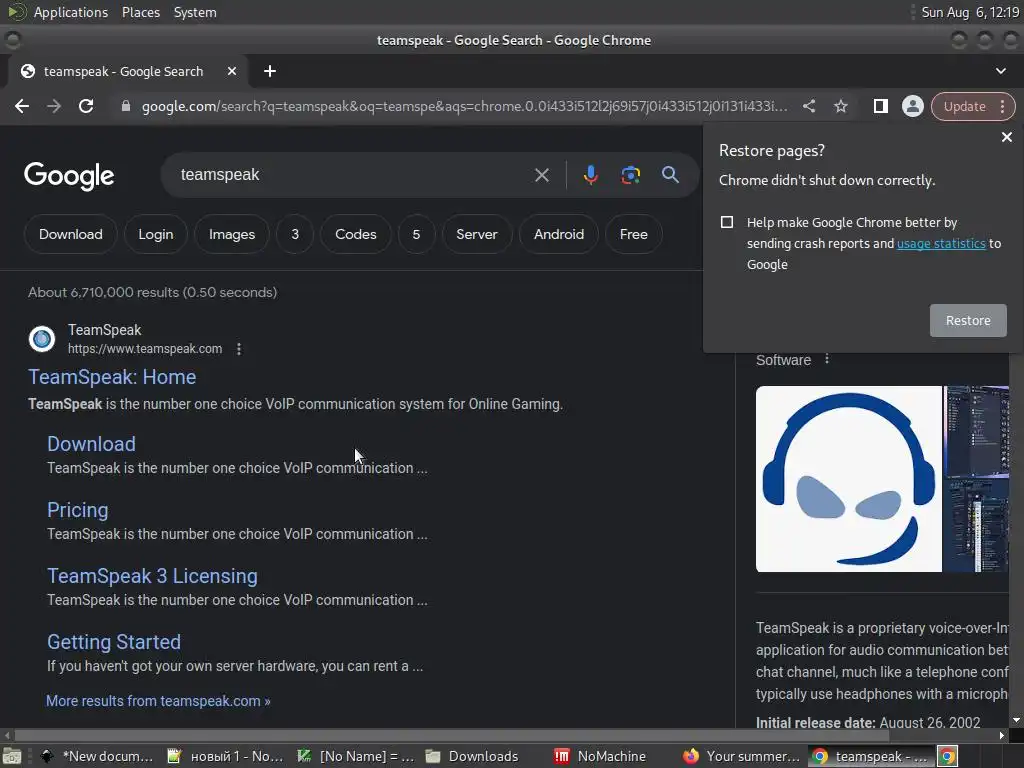Switch to '*New docum...' taskbar window

pos(96,756)
